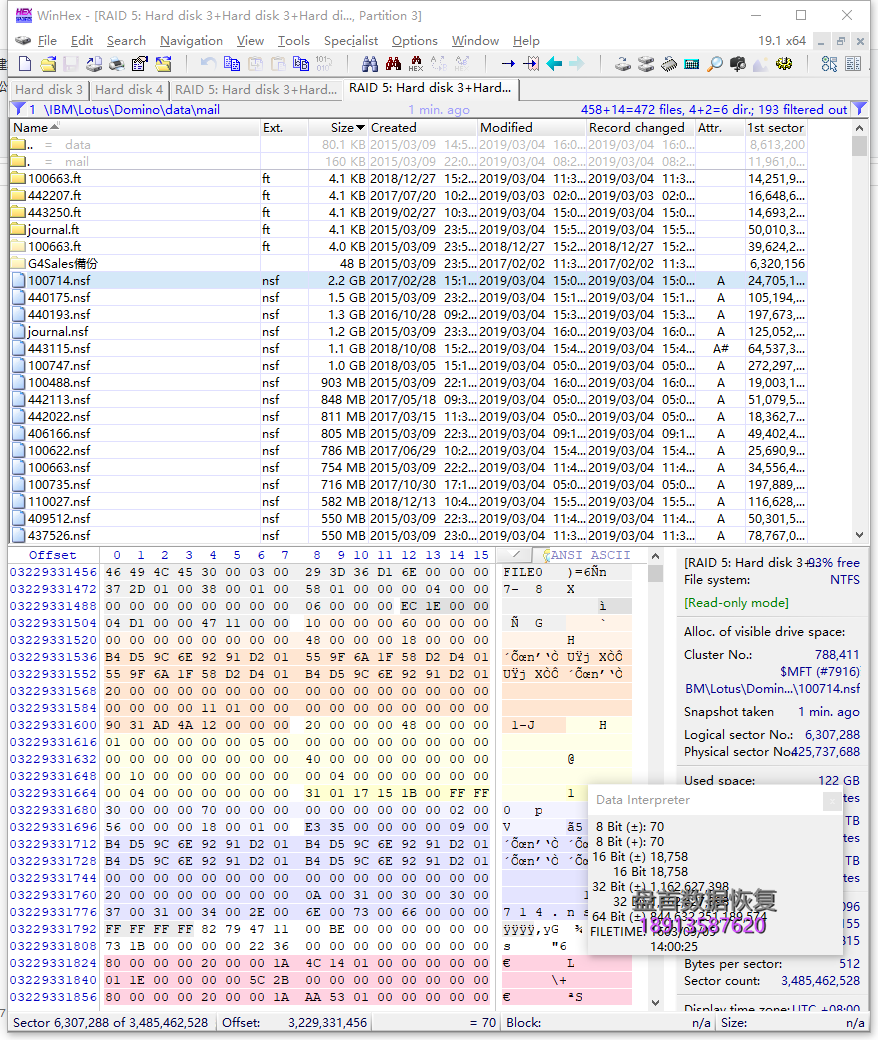Open the View menu

pos(250,40)
